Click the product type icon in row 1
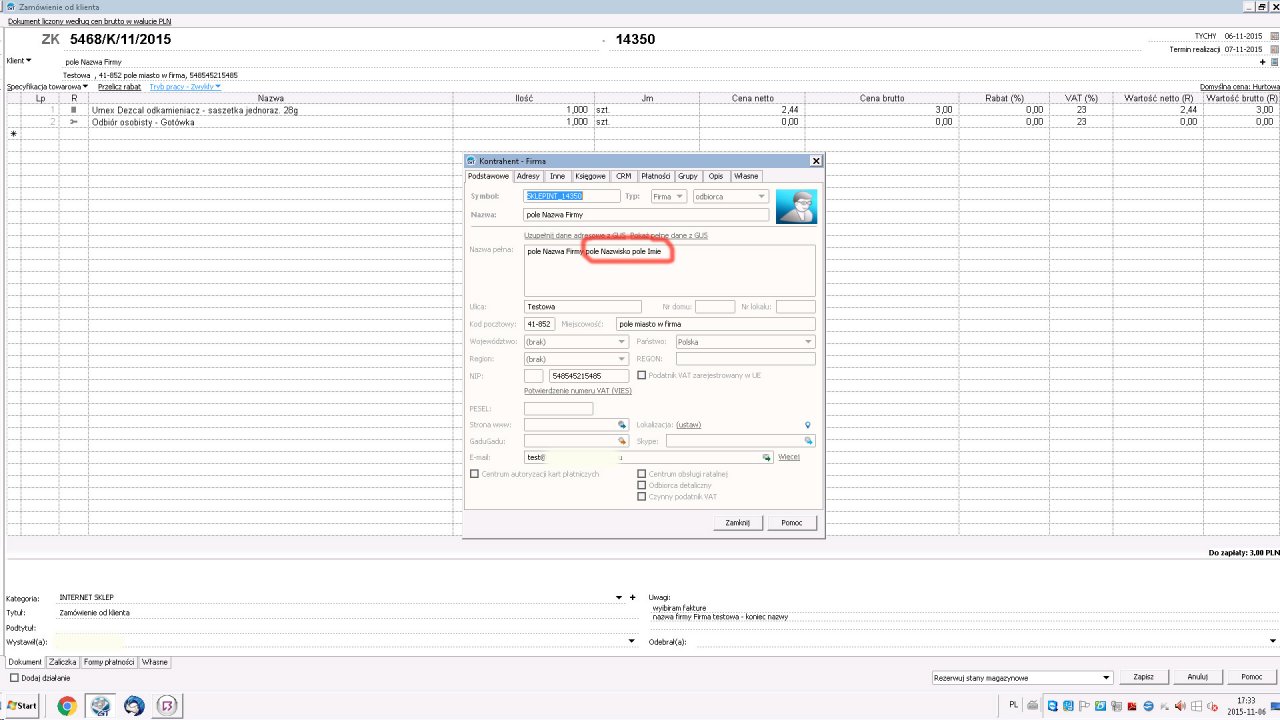Screen dimensions: 1280x720 [73, 110]
